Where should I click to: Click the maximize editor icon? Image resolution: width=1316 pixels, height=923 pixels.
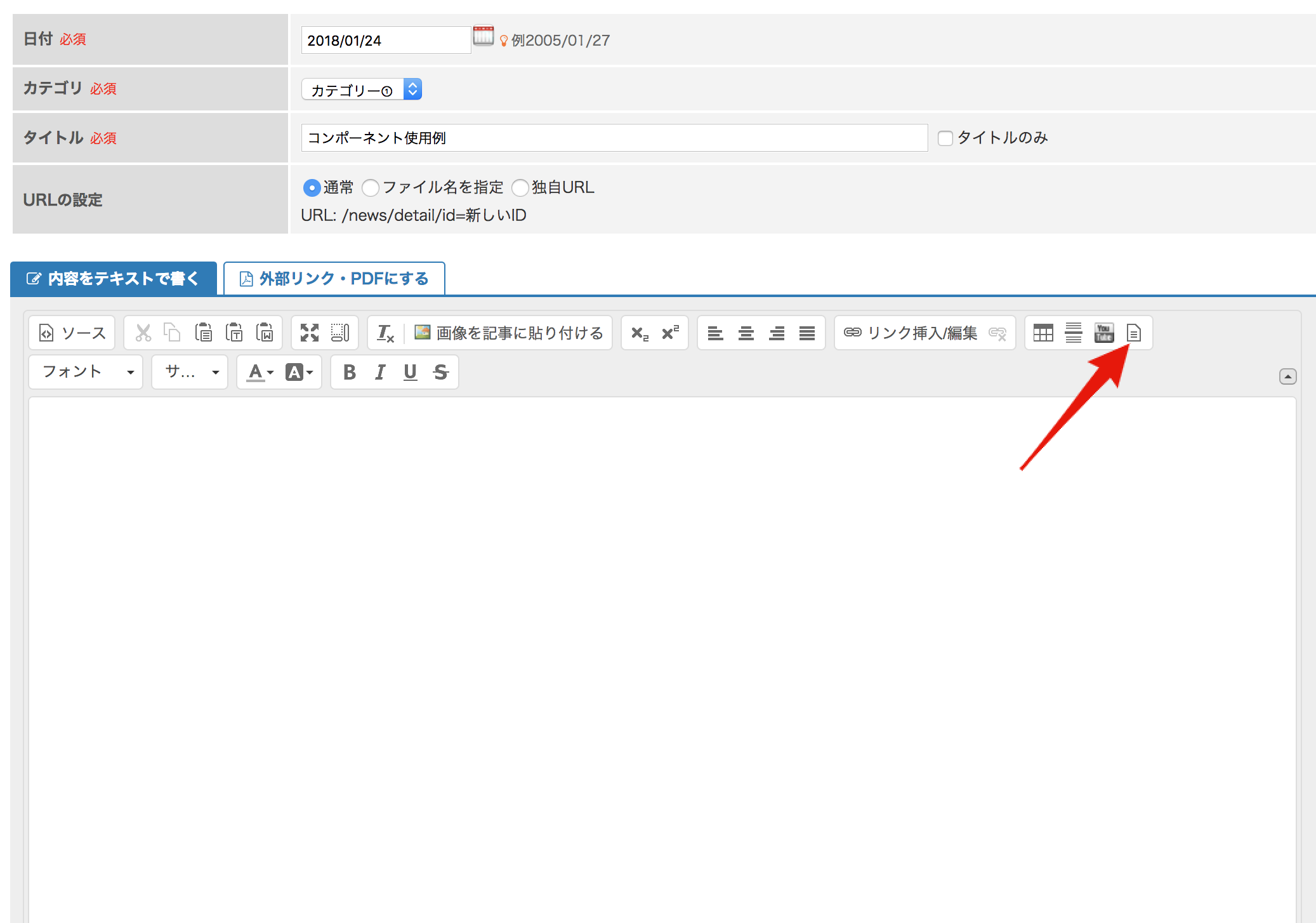pos(309,333)
